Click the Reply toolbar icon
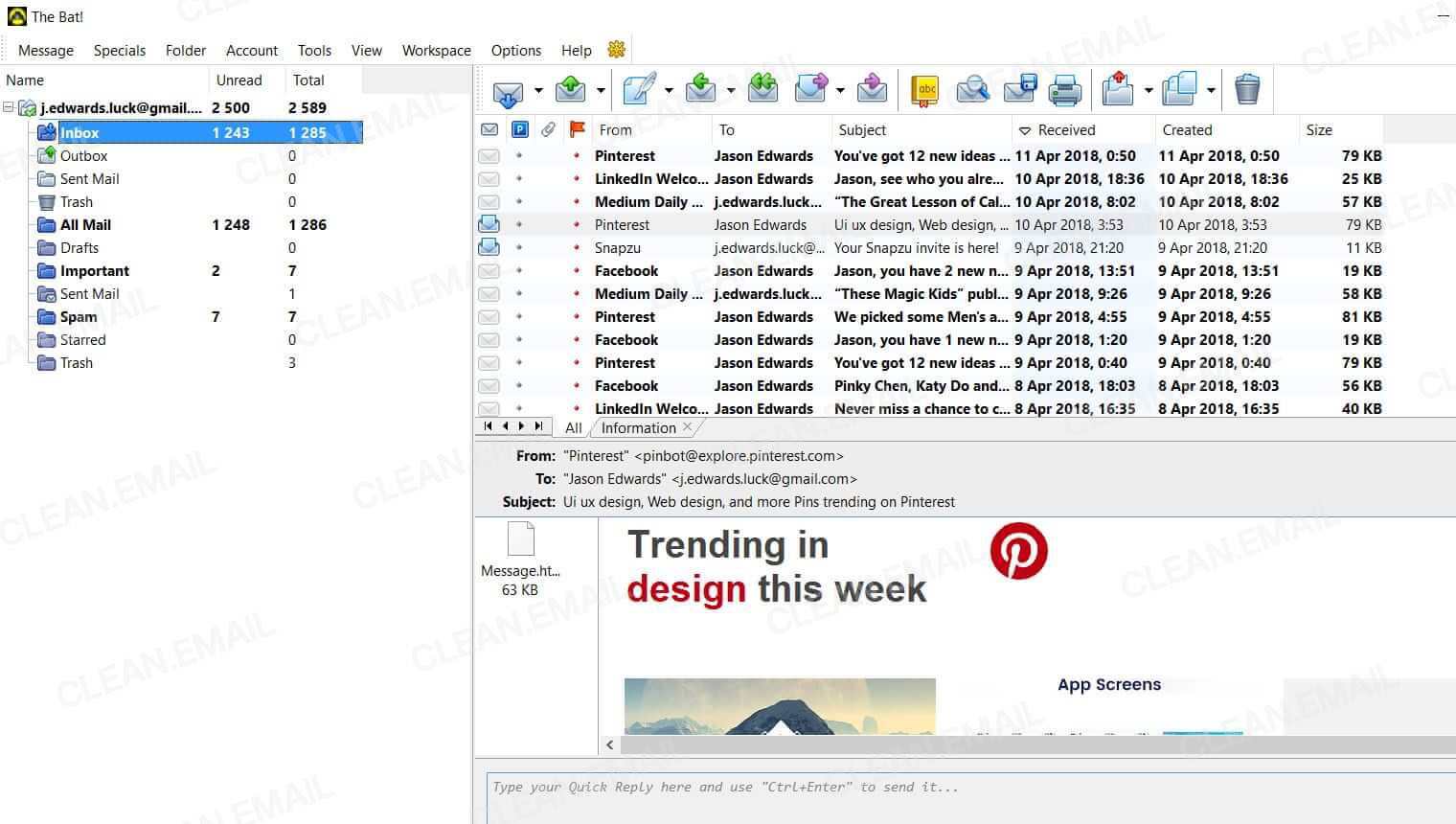The width and height of the screenshot is (1456, 824). click(x=700, y=89)
